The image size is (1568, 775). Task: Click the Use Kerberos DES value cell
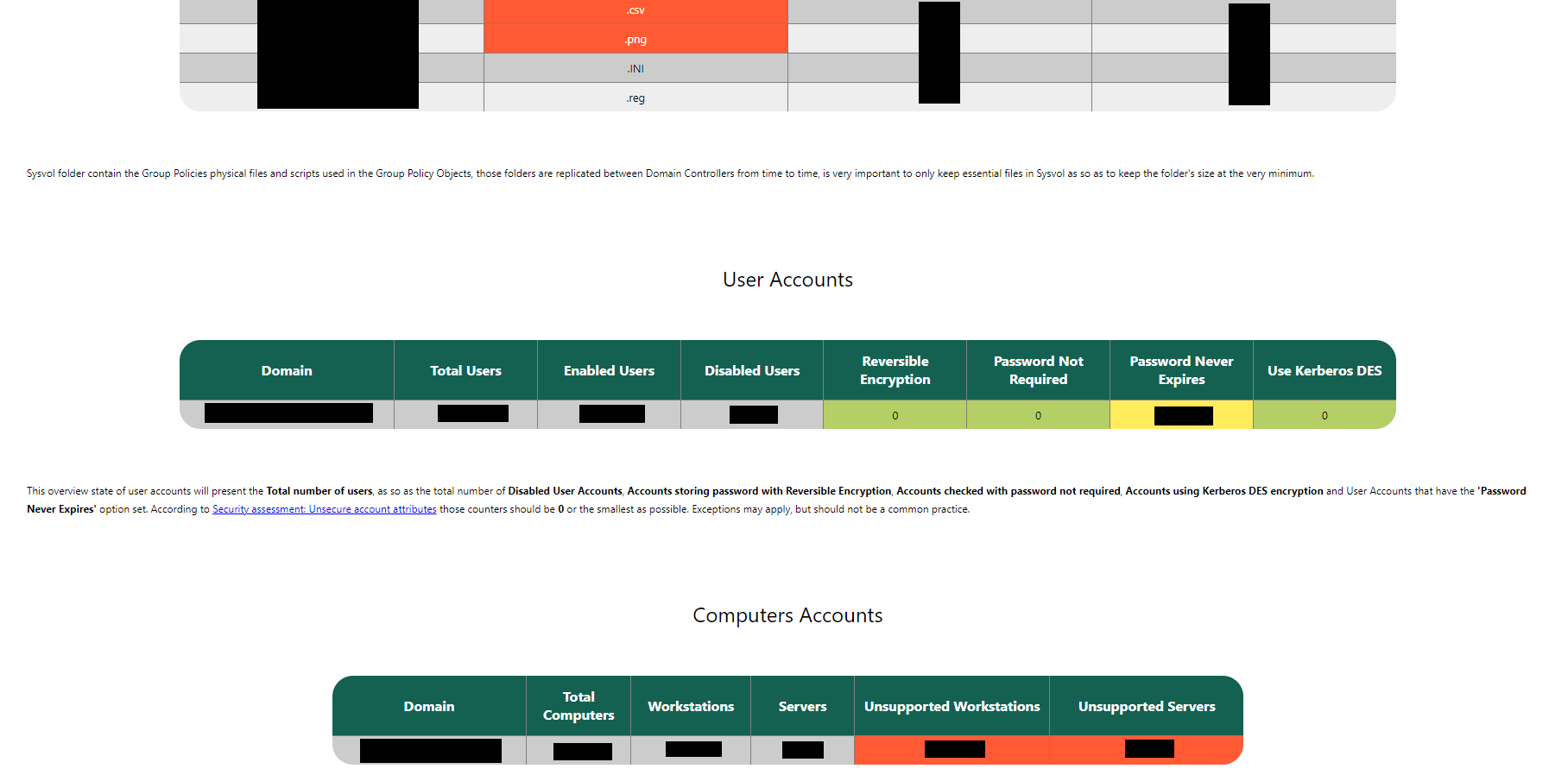pyautogui.click(x=1325, y=415)
